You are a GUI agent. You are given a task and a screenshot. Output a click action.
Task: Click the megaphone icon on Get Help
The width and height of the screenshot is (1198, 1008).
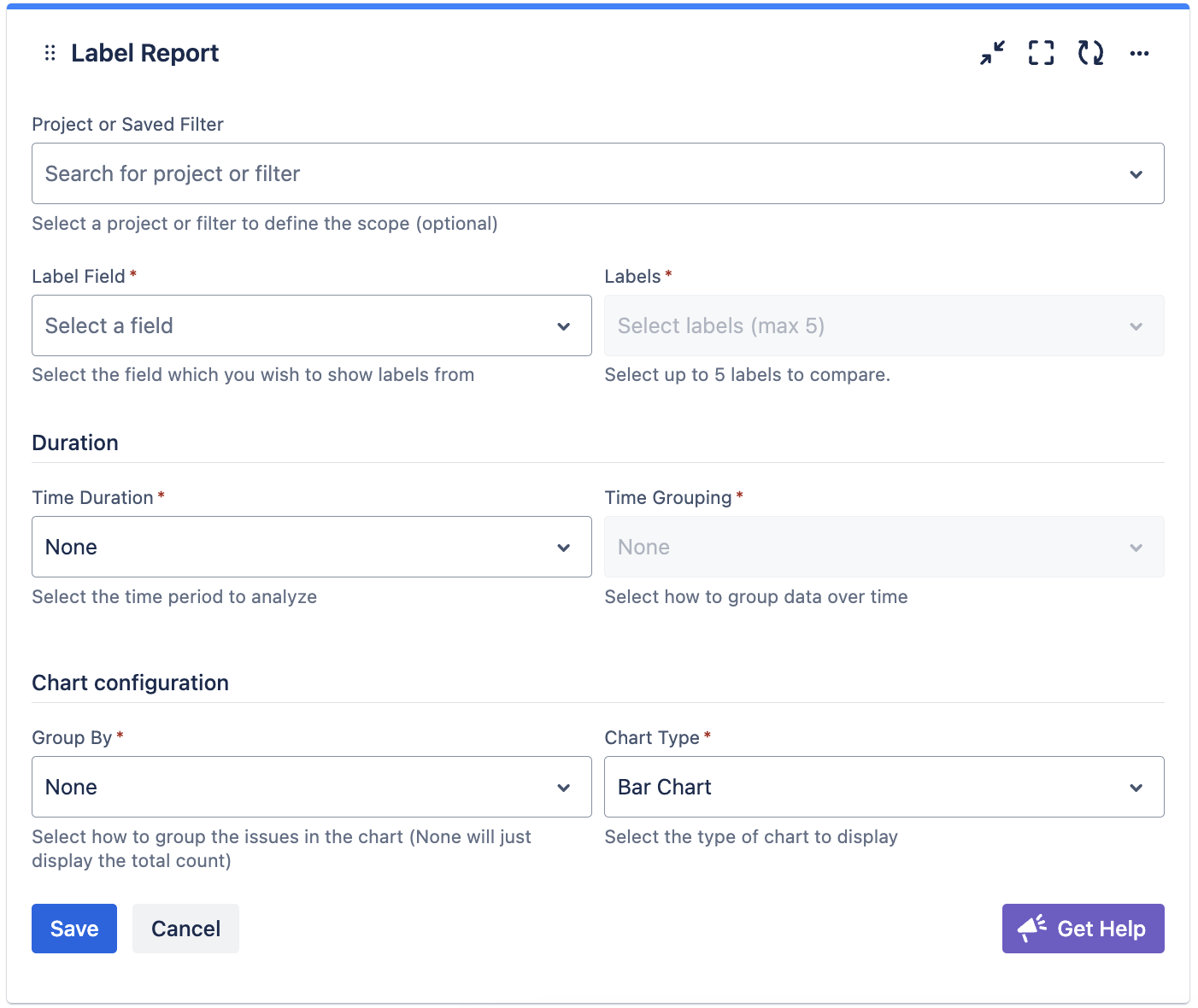[x=1032, y=929]
